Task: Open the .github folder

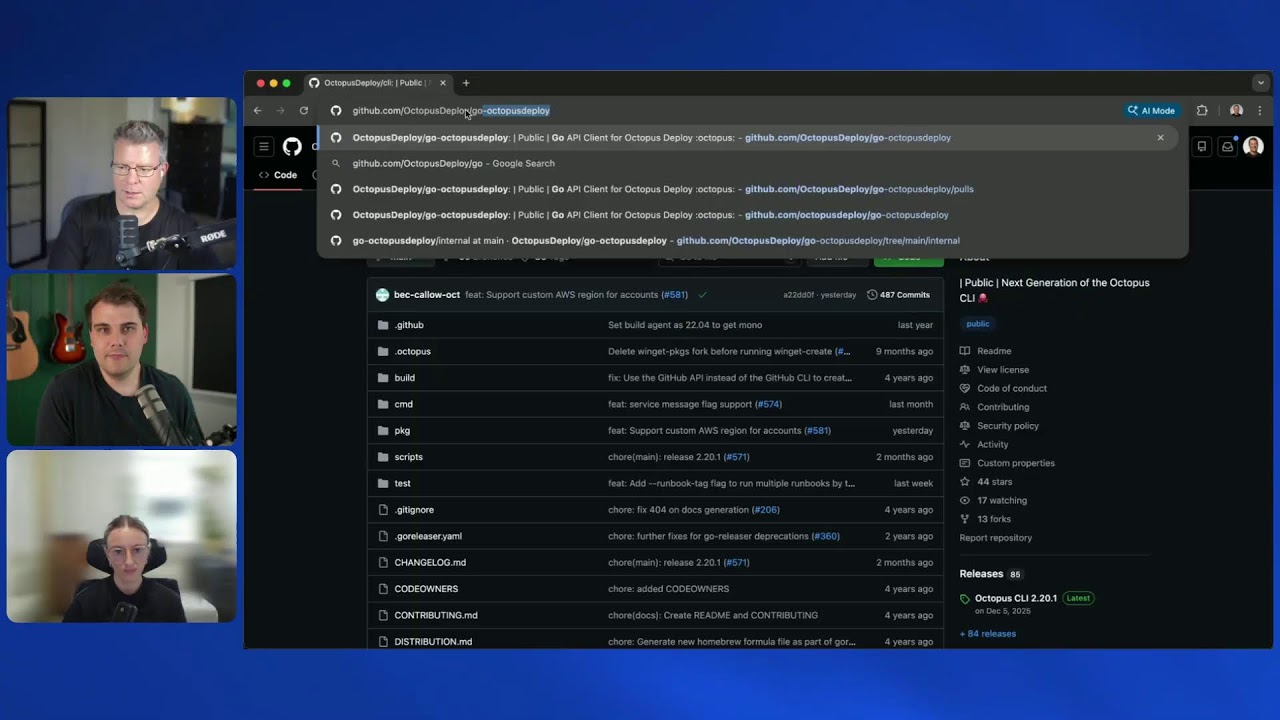Action: coord(409,325)
